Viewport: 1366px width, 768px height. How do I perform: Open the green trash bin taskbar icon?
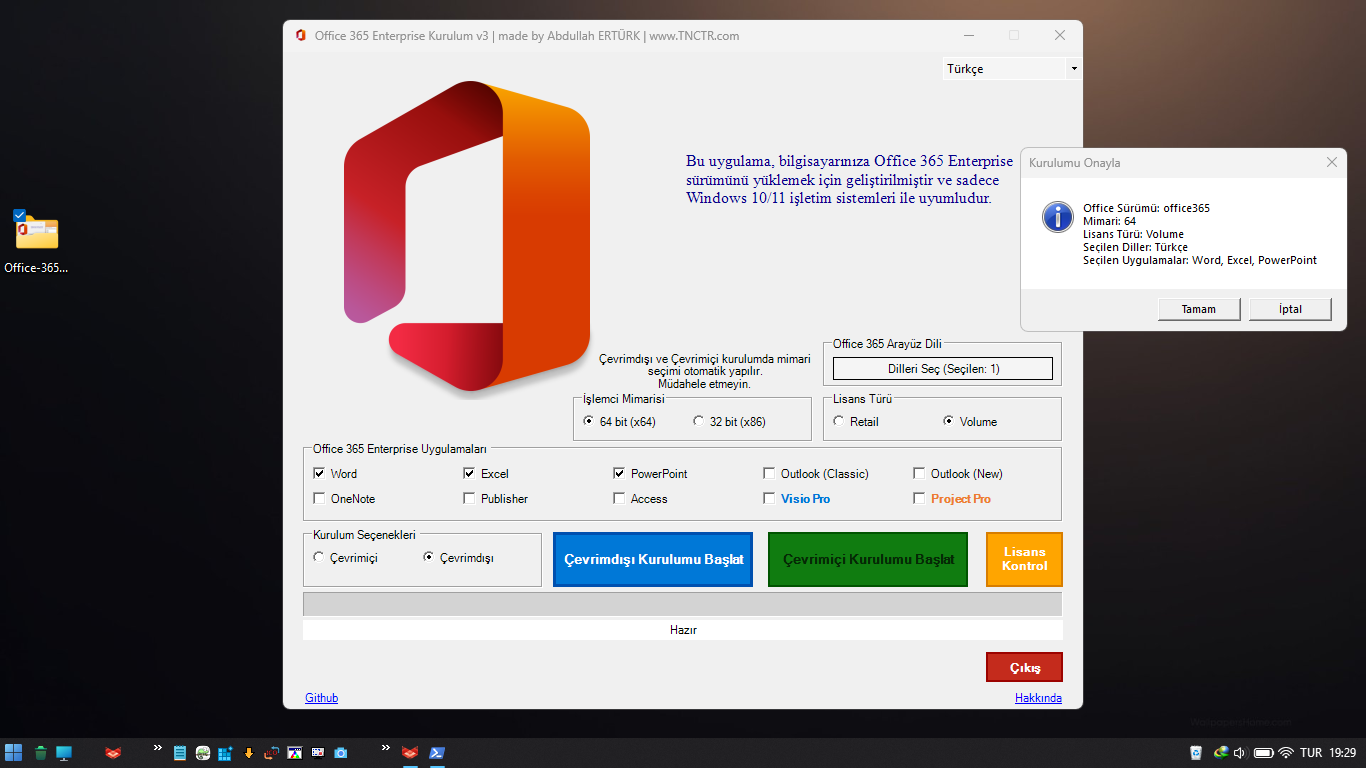point(41,753)
